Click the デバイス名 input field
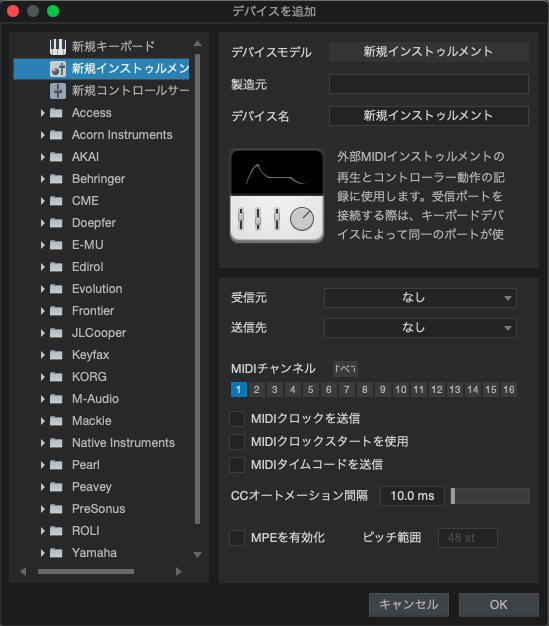The height and width of the screenshot is (626, 549). point(429,116)
